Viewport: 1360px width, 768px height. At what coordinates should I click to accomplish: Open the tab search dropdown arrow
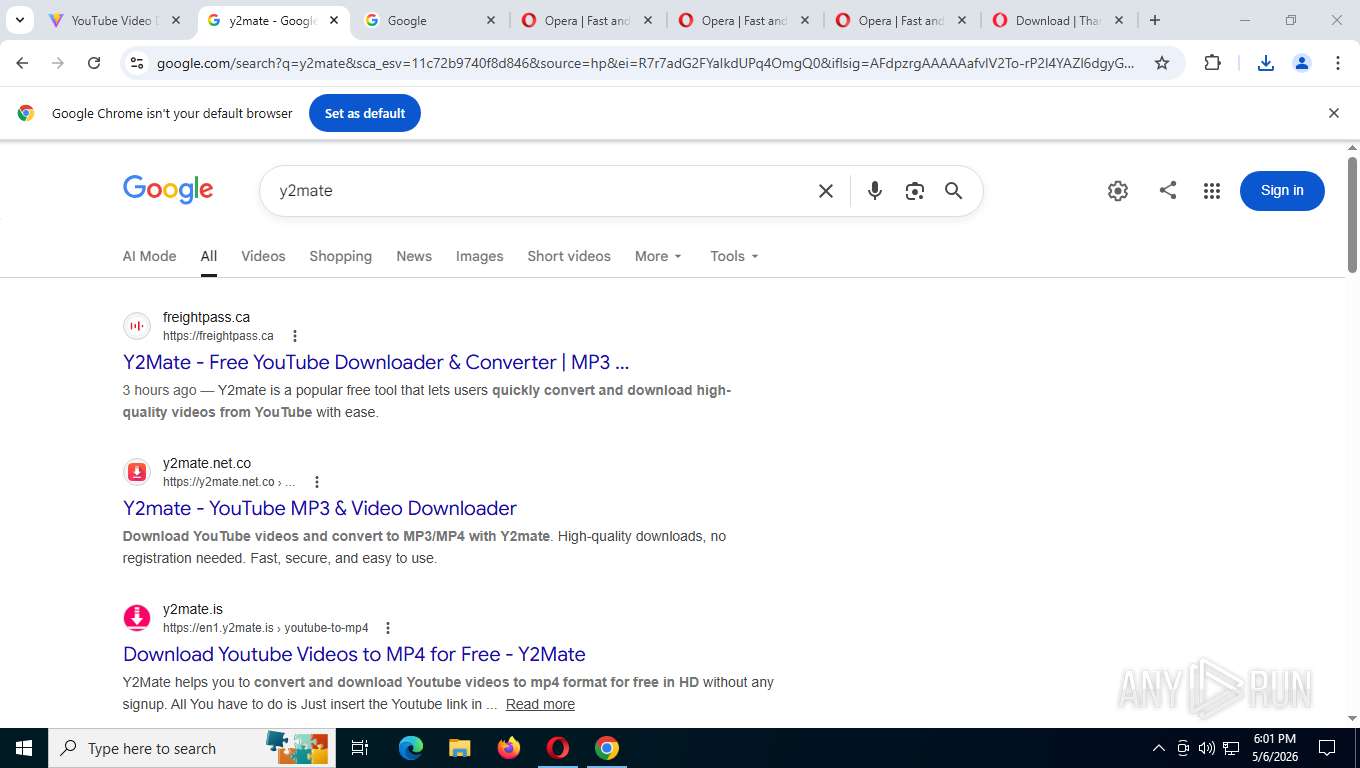[x=19, y=20]
